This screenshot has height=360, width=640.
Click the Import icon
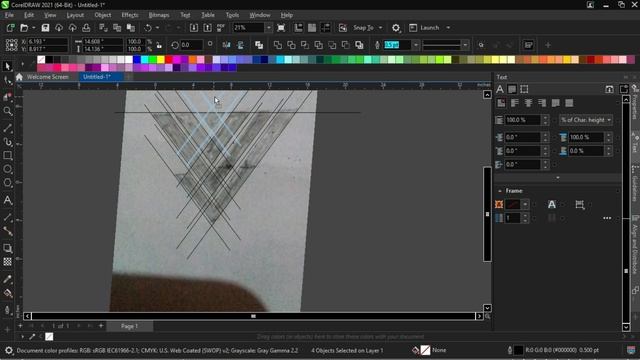tap(194, 28)
